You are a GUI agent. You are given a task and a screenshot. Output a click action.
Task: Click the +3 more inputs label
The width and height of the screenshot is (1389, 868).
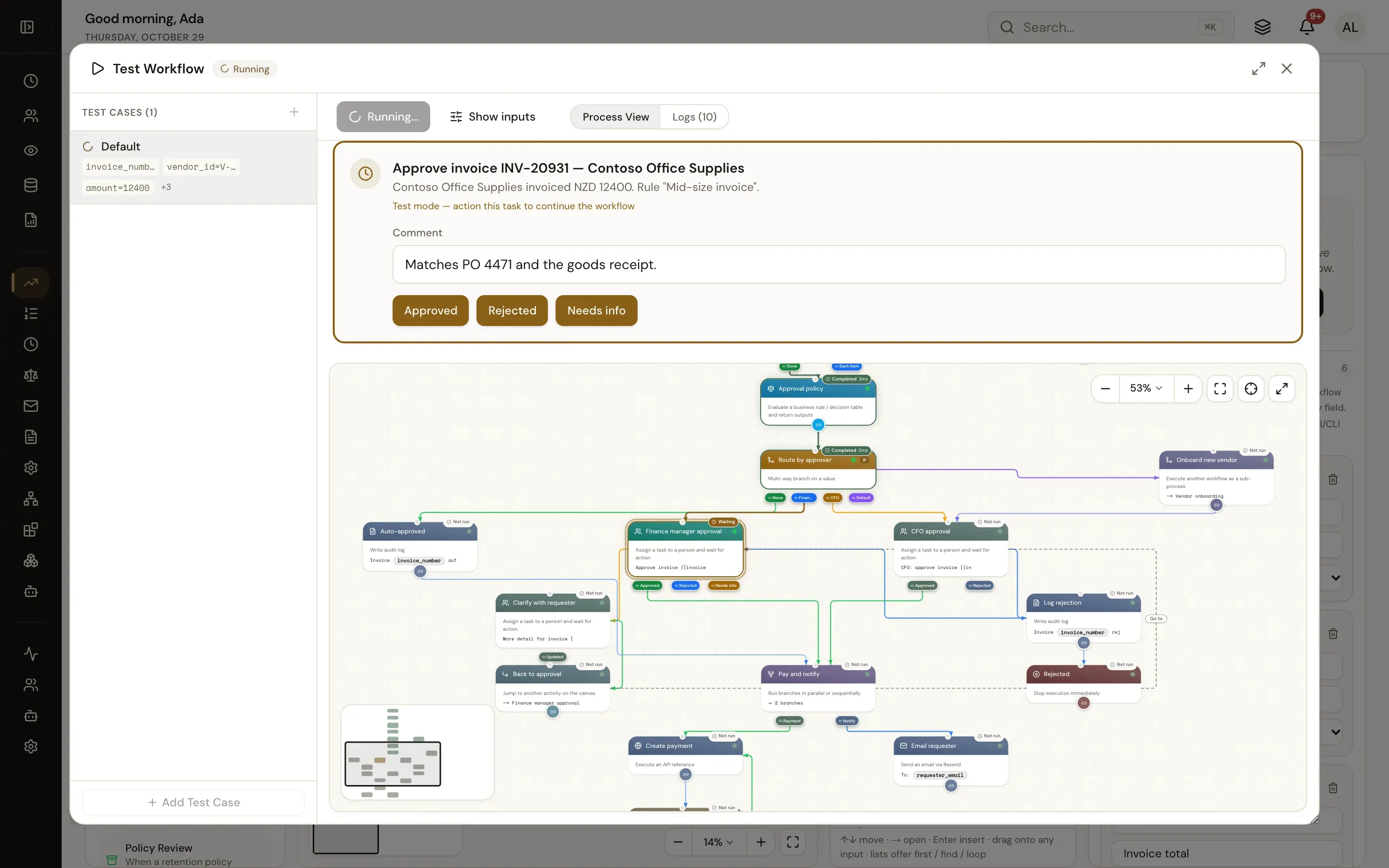tap(166, 188)
